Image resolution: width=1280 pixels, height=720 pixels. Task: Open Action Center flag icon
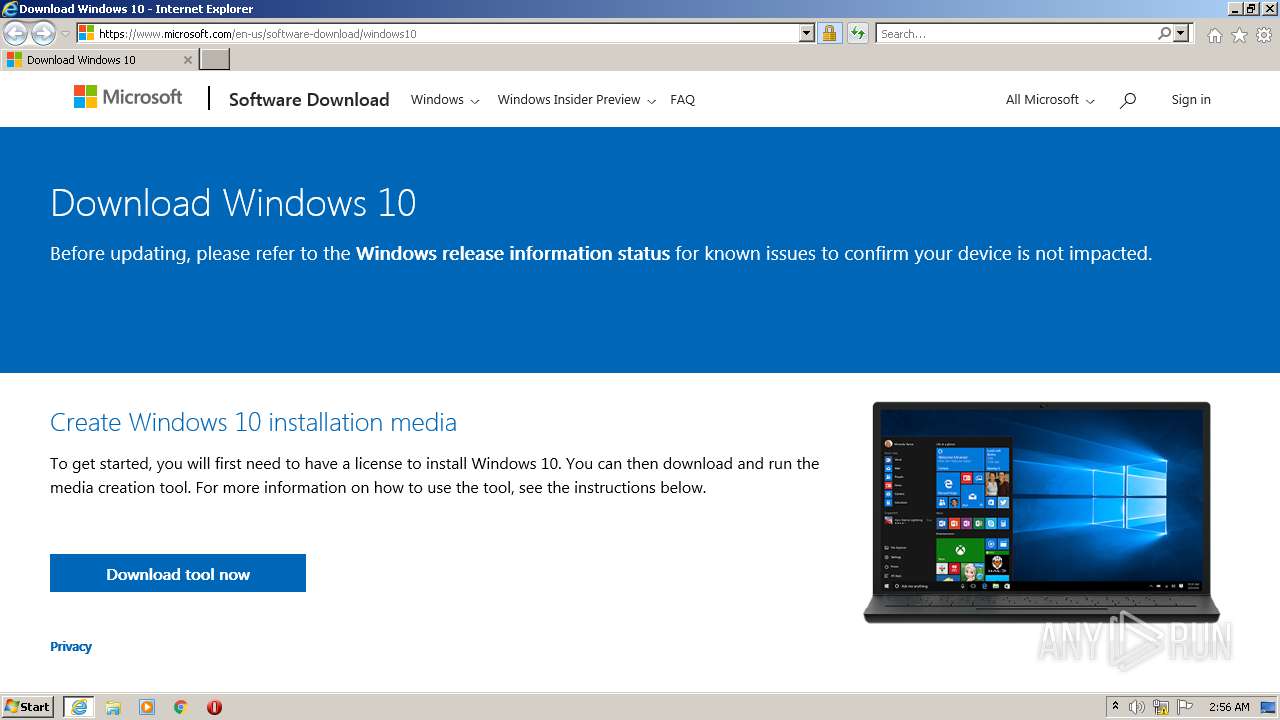(x=1185, y=707)
